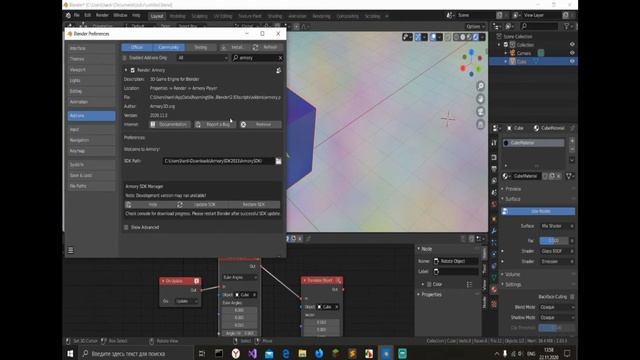Viewport: 640px width, 360px height.
Task: Open the add-on category dropdown showing All
Action: pyautogui.click(x=202, y=58)
